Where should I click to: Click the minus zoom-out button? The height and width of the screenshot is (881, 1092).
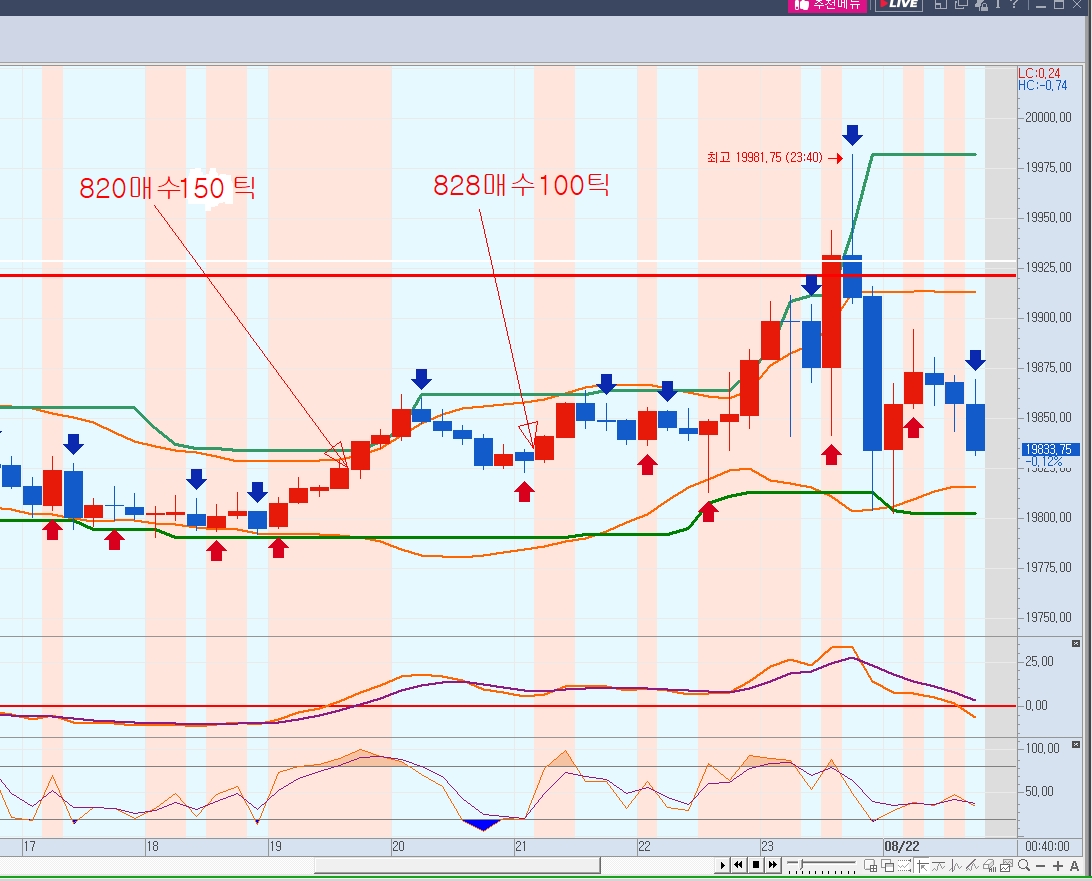point(1040,866)
